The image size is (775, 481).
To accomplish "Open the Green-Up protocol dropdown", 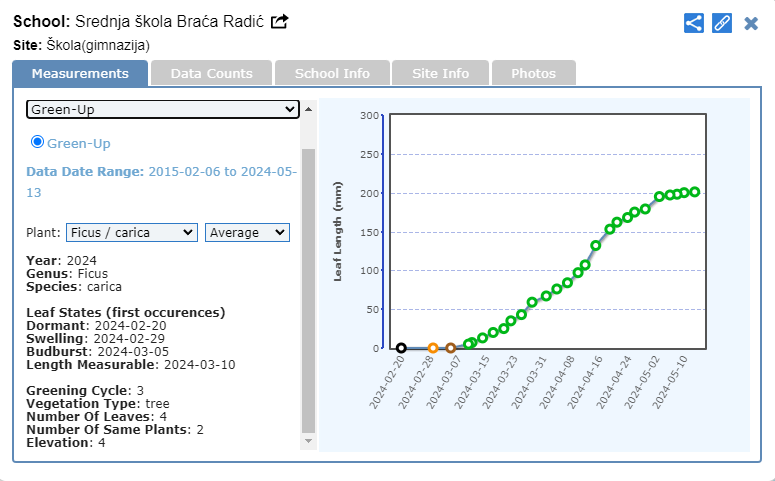I will pyautogui.click(x=163, y=109).
